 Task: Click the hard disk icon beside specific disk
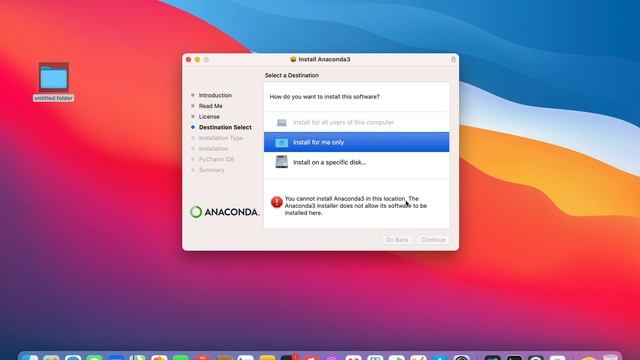(x=281, y=162)
